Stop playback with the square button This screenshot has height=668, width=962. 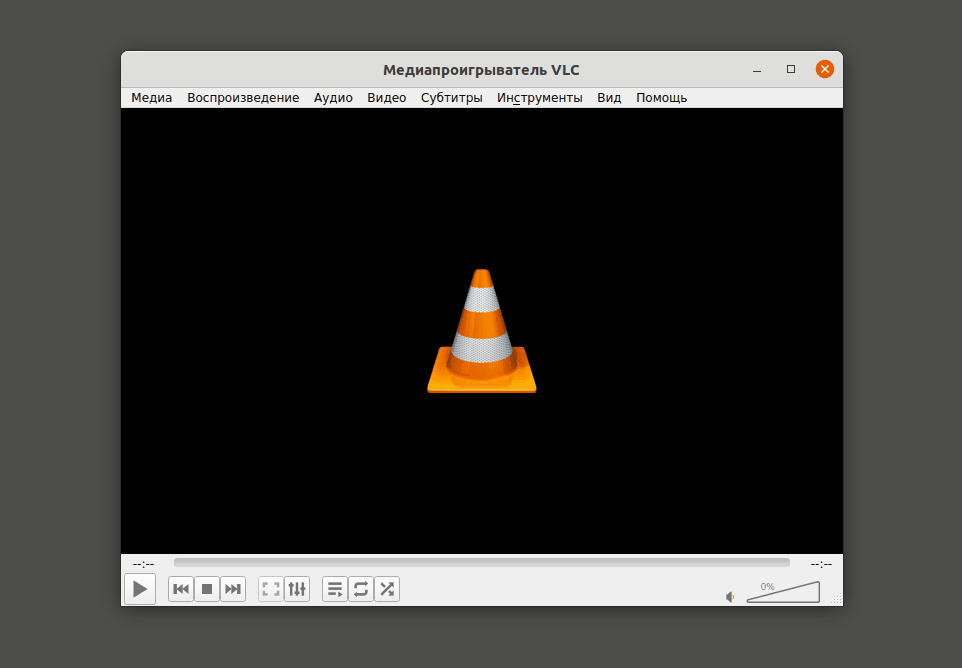tap(207, 589)
